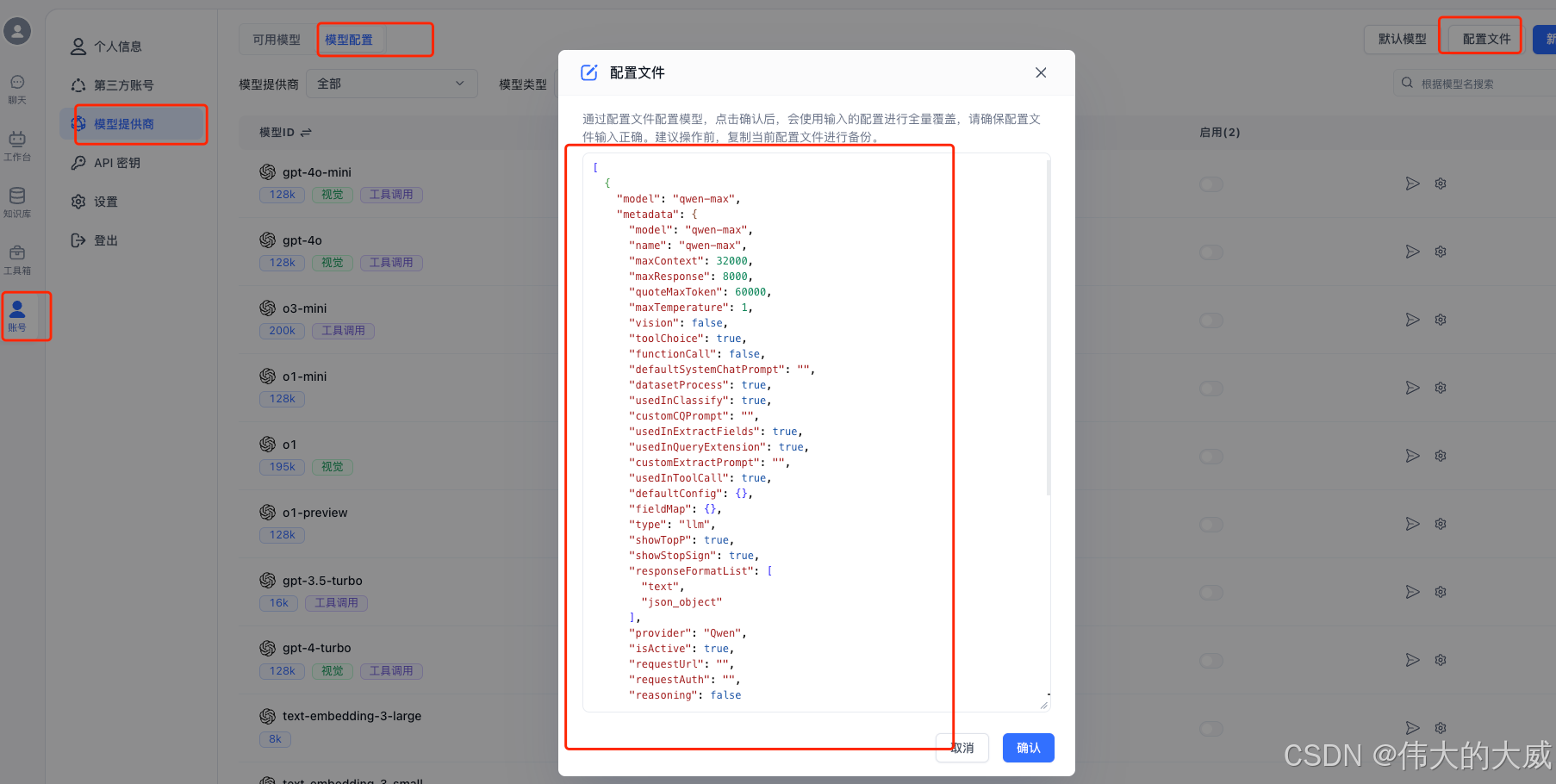Click the "provider": "Qwen" line in JSON
1556x784 pixels.
click(688, 633)
